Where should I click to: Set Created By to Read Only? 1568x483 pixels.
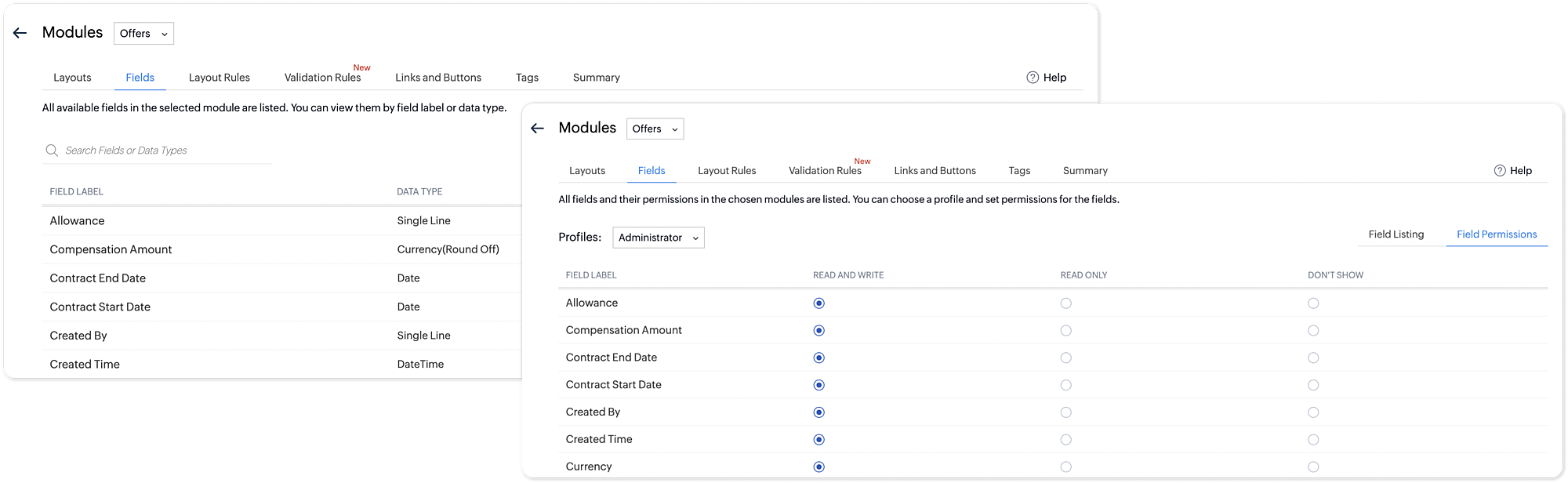pos(1065,412)
